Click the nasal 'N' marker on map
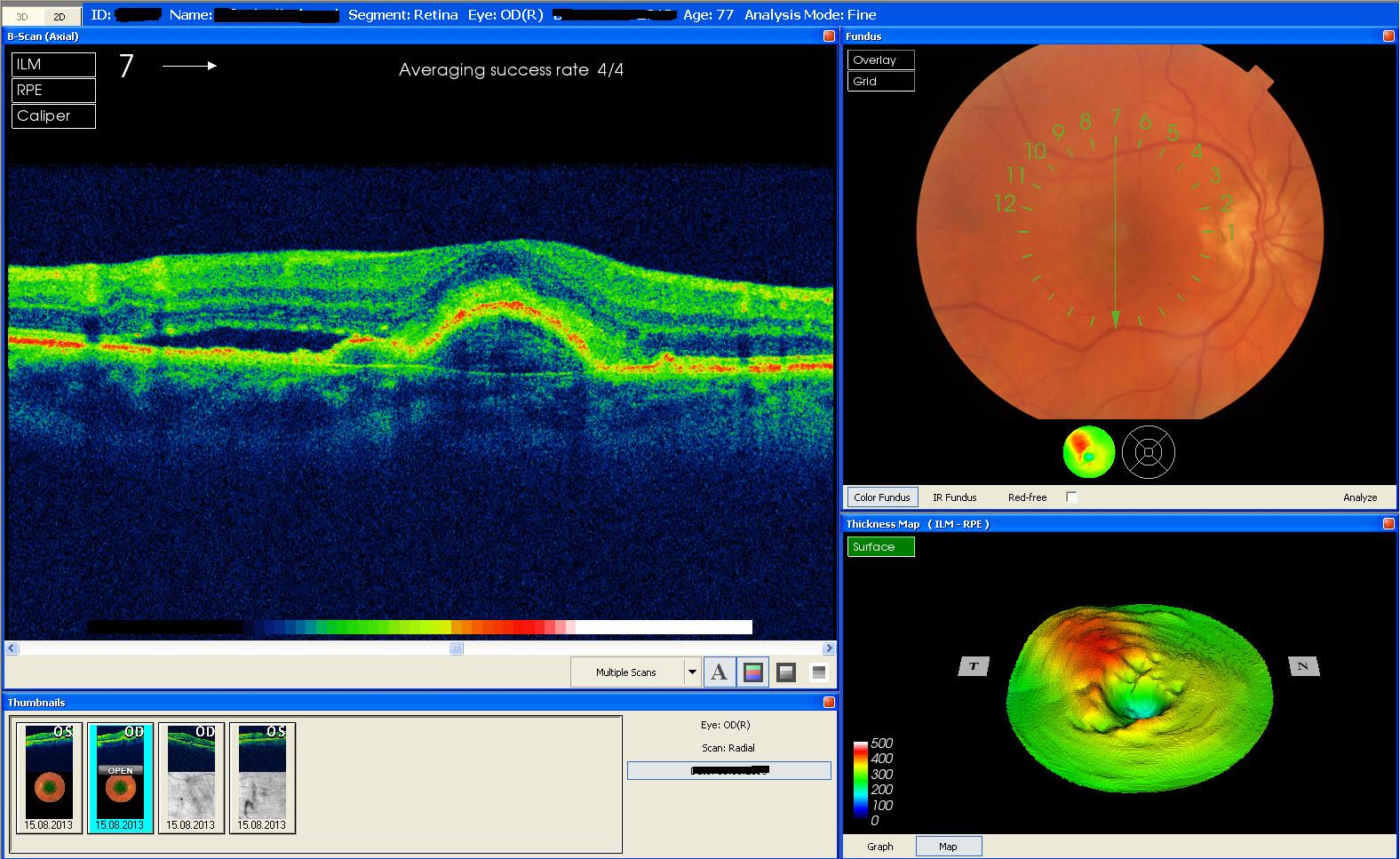The height and width of the screenshot is (859, 1400). tap(1303, 666)
